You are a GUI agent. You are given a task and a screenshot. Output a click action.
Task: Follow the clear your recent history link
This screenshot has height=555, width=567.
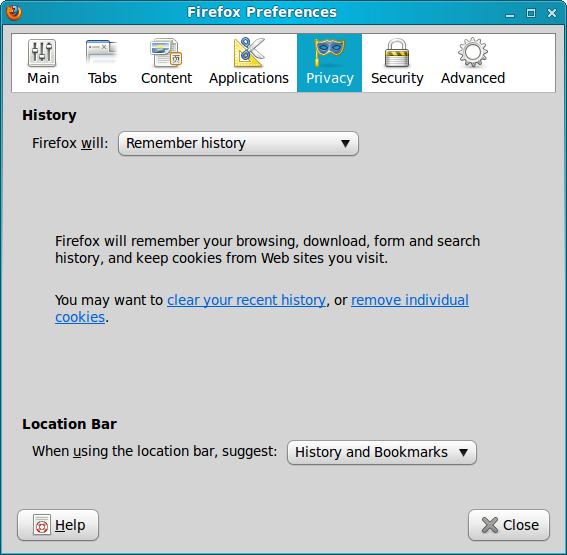point(246,300)
